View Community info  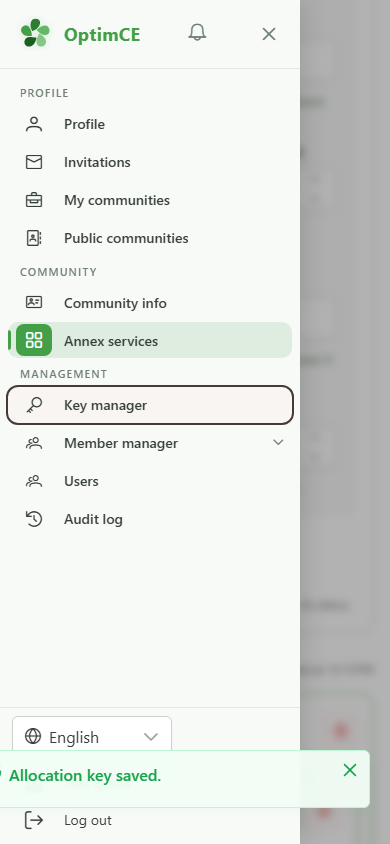[x=150, y=303]
